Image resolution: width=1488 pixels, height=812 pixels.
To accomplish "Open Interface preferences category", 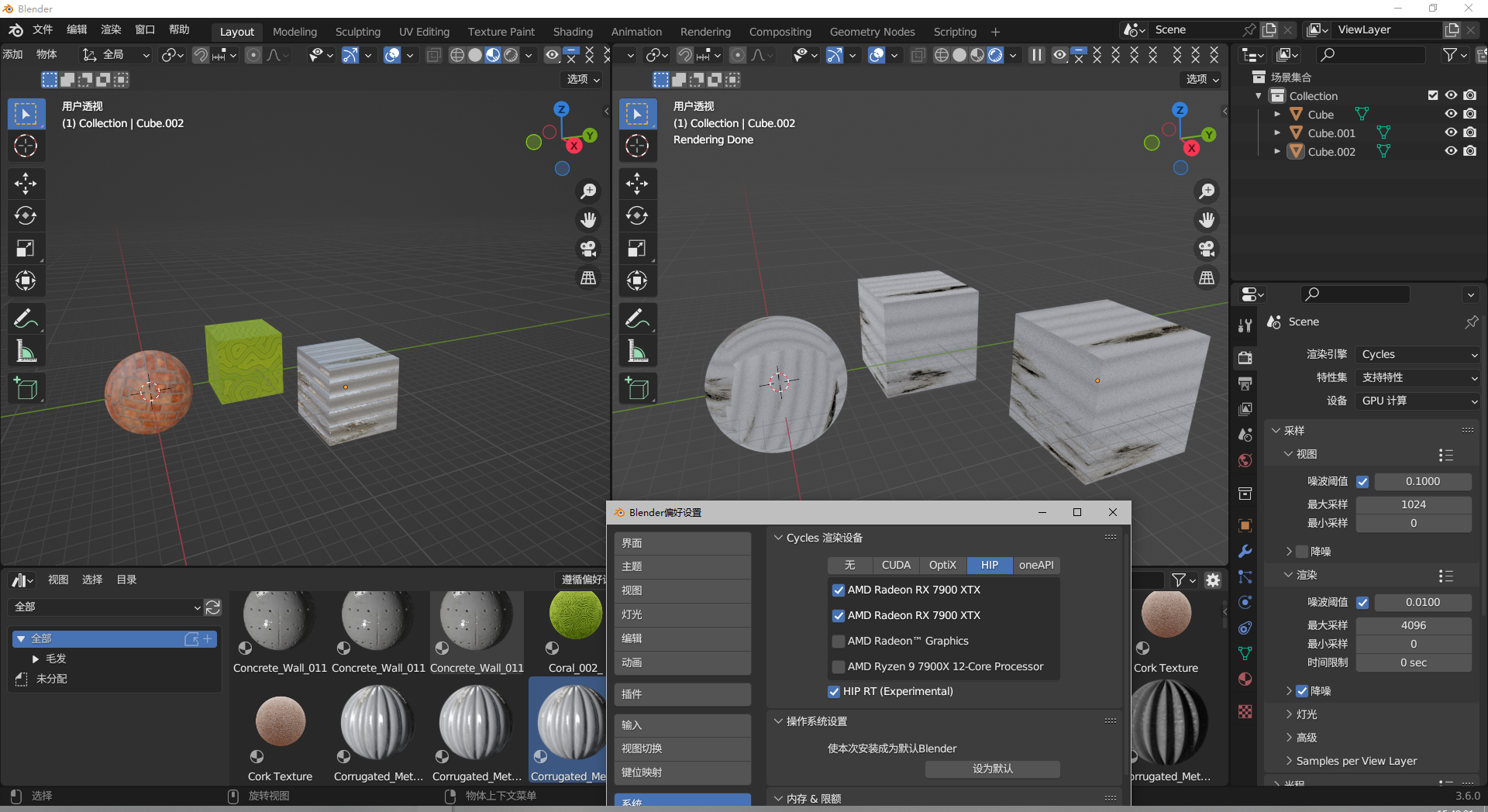I will coord(682,543).
